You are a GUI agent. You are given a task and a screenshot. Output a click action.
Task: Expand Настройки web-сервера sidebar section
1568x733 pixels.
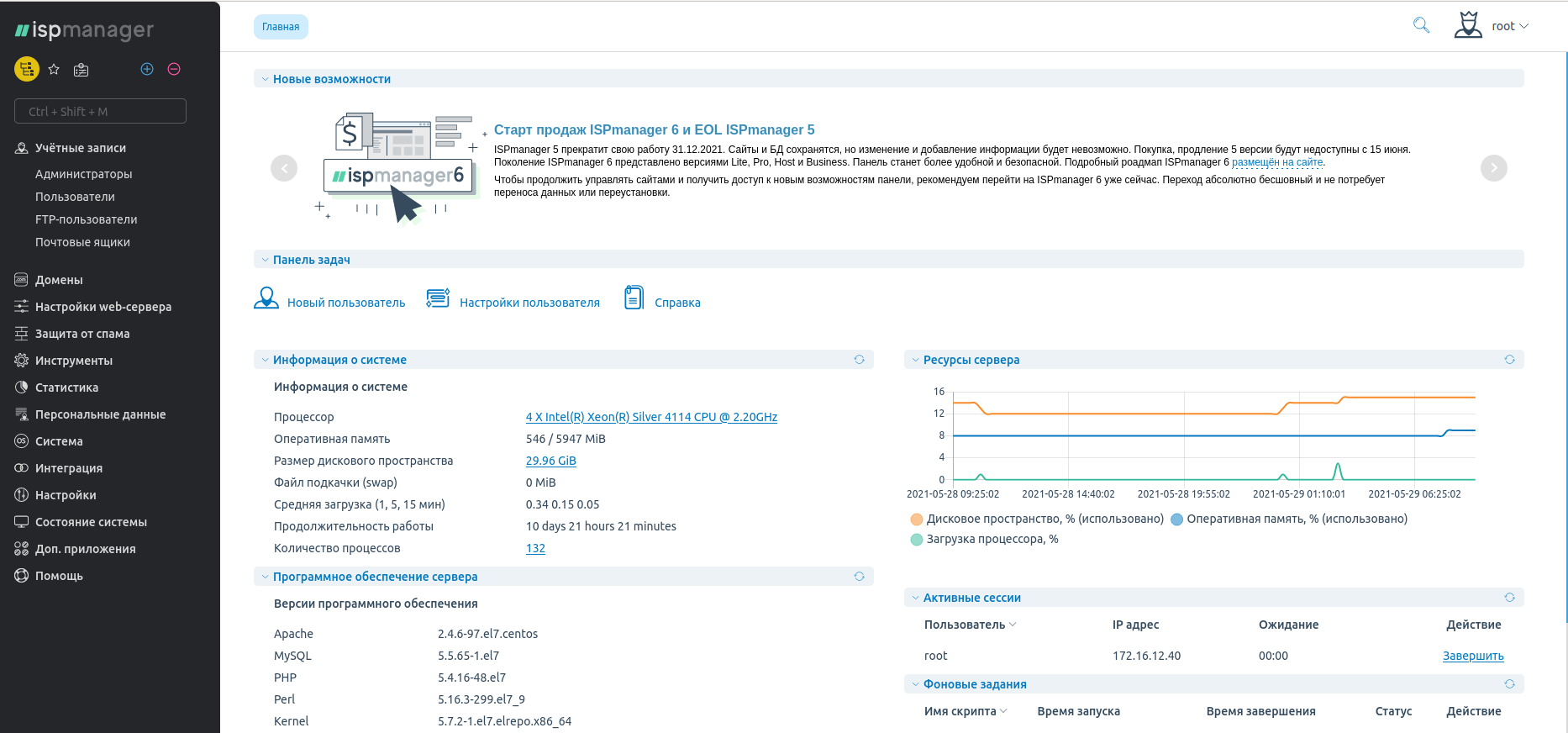click(x=103, y=307)
